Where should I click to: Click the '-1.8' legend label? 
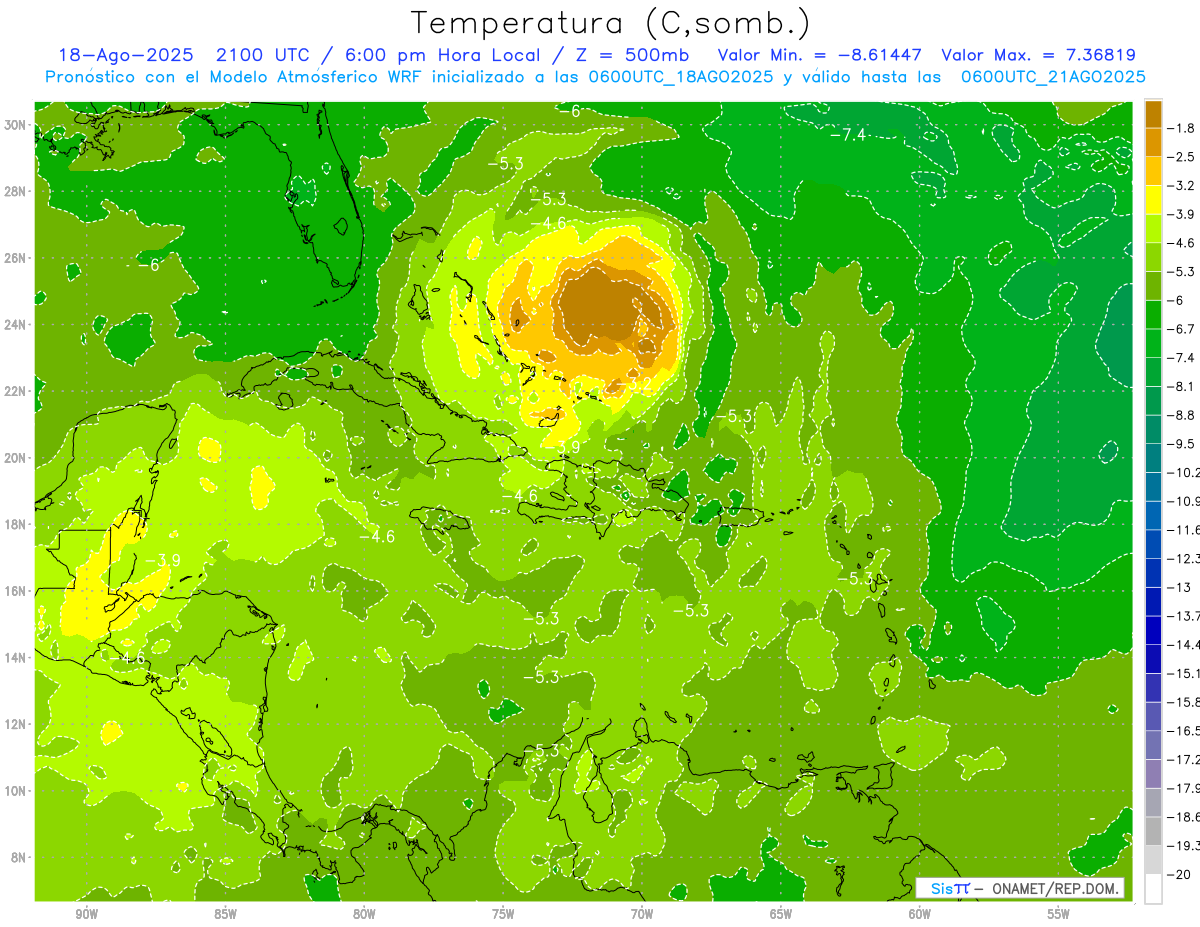pos(1182,128)
